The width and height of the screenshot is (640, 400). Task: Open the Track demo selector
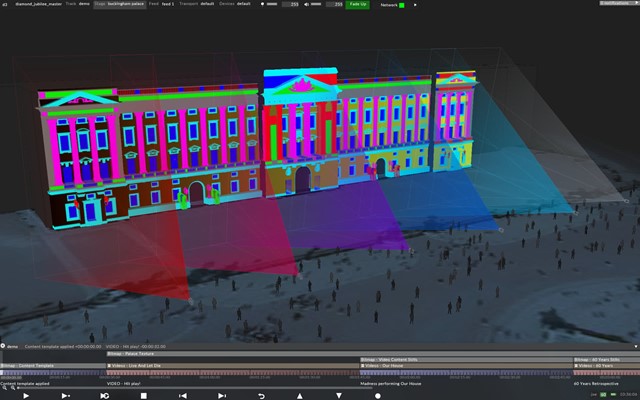coord(78,4)
